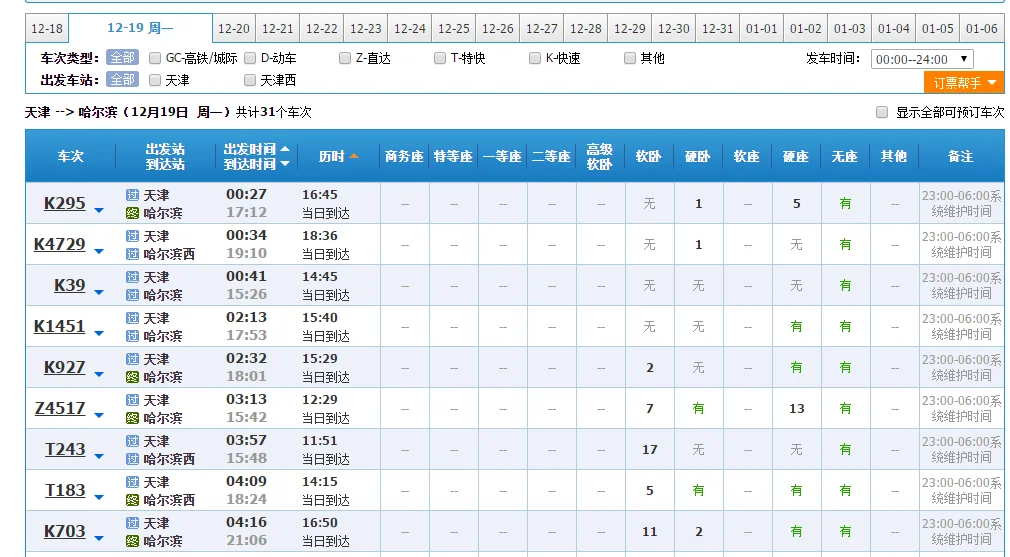
Task: Check the 其他 train type box
Action: click(x=630, y=59)
